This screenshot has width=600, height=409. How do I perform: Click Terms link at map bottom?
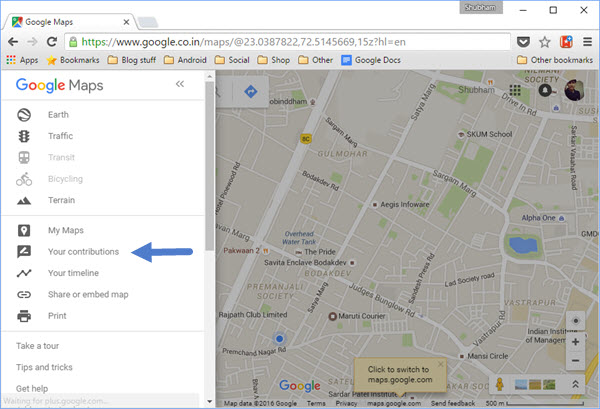[x=316, y=403]
